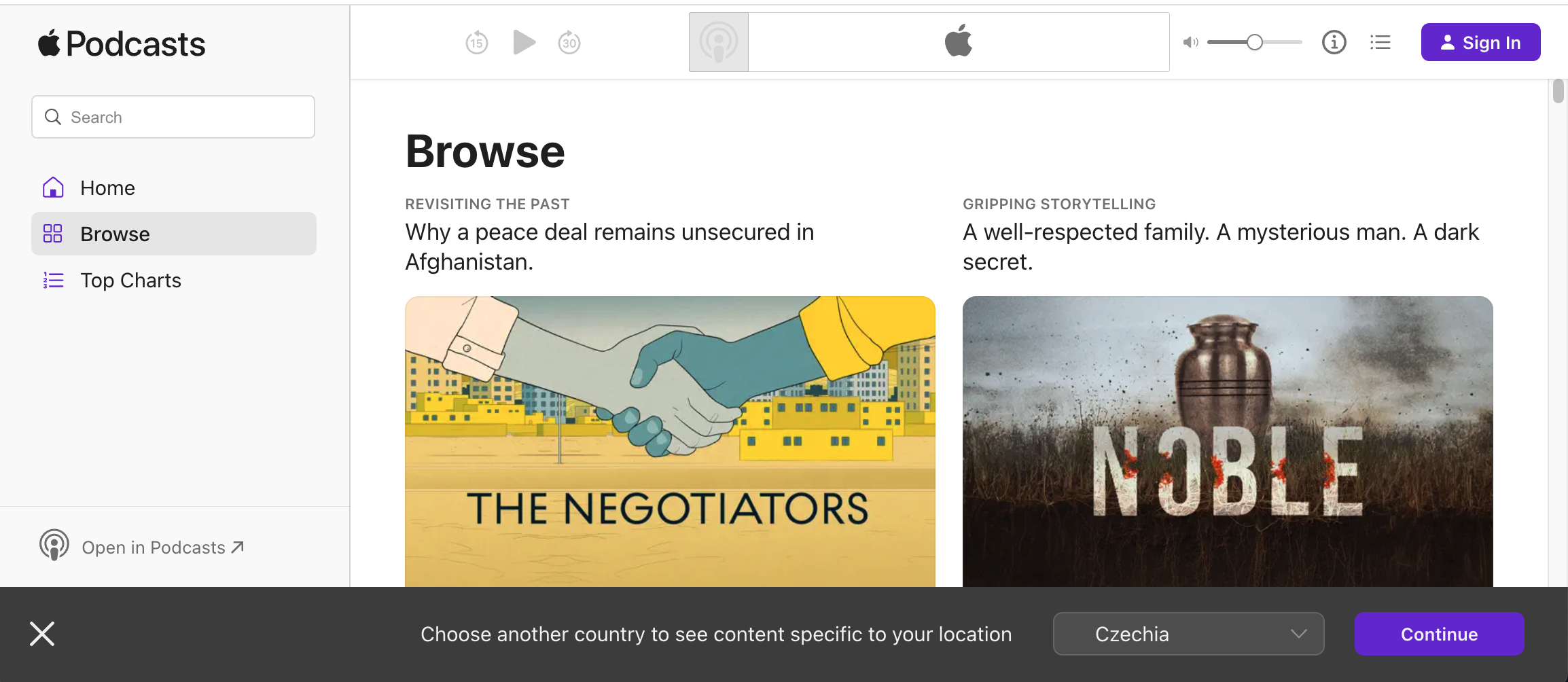Mute using the volume speaker icon

click(x=1190, y=43)
